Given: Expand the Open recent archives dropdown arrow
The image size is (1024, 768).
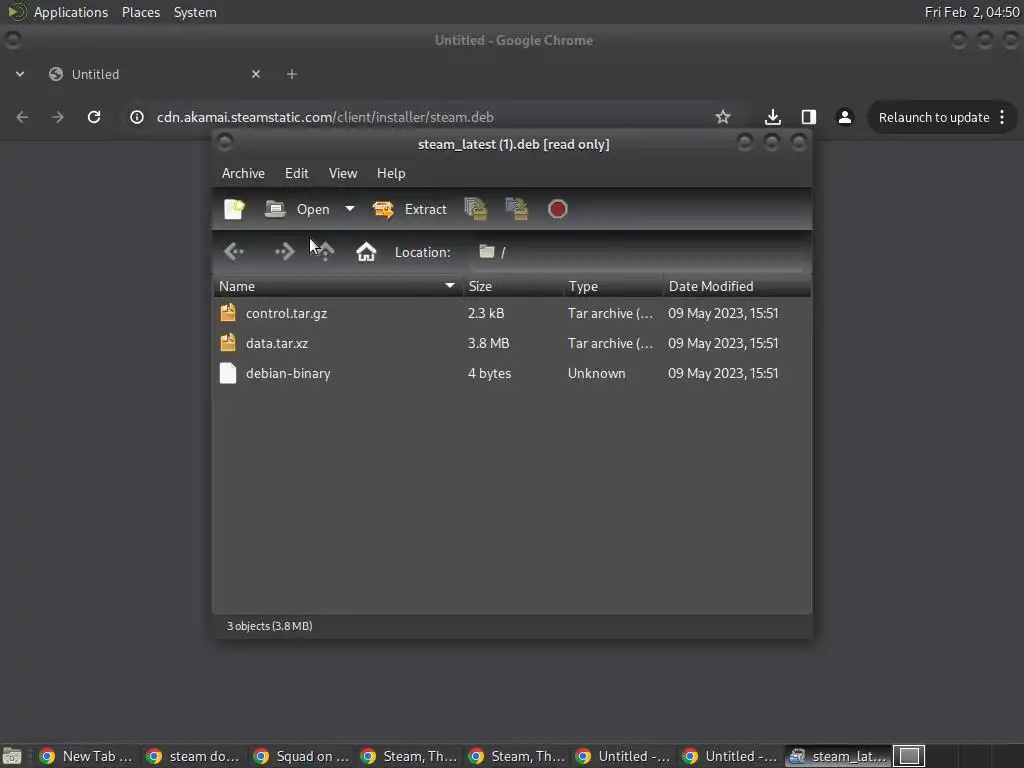Looking at the screenshot, I should (350, 209).
